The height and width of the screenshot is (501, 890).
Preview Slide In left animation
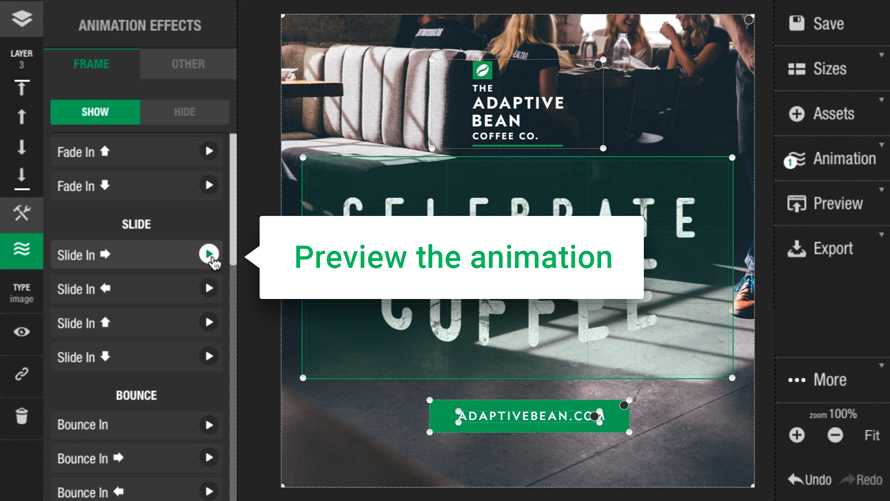pyautogui.click(x=209, y=288)
